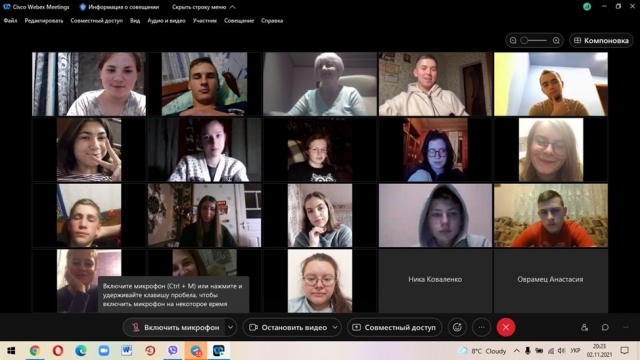
Task: Open Webex taskbar icon
Action: (x=219, y=351)
